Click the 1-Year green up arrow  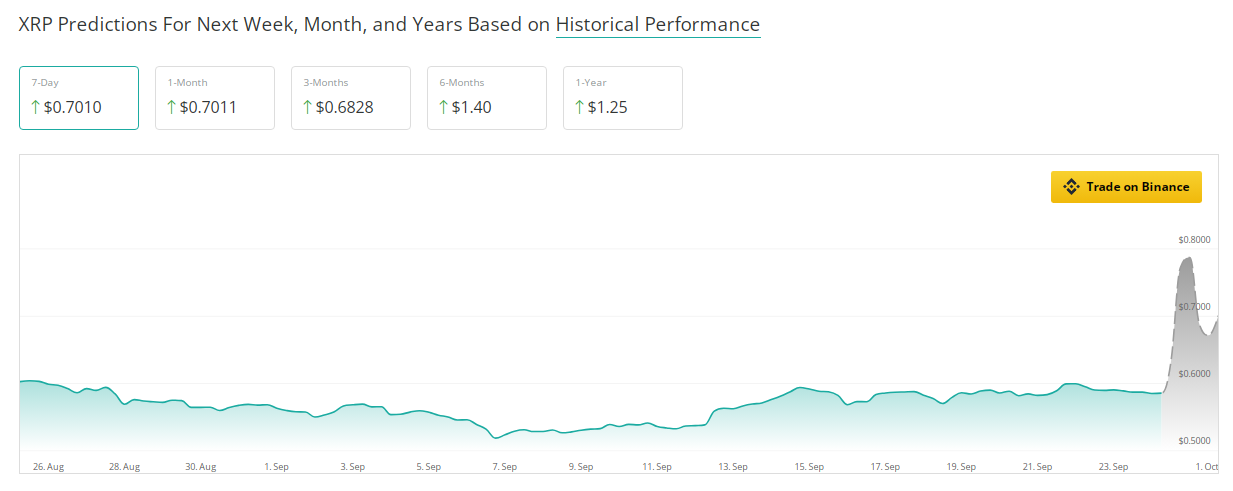coord(579,107)
